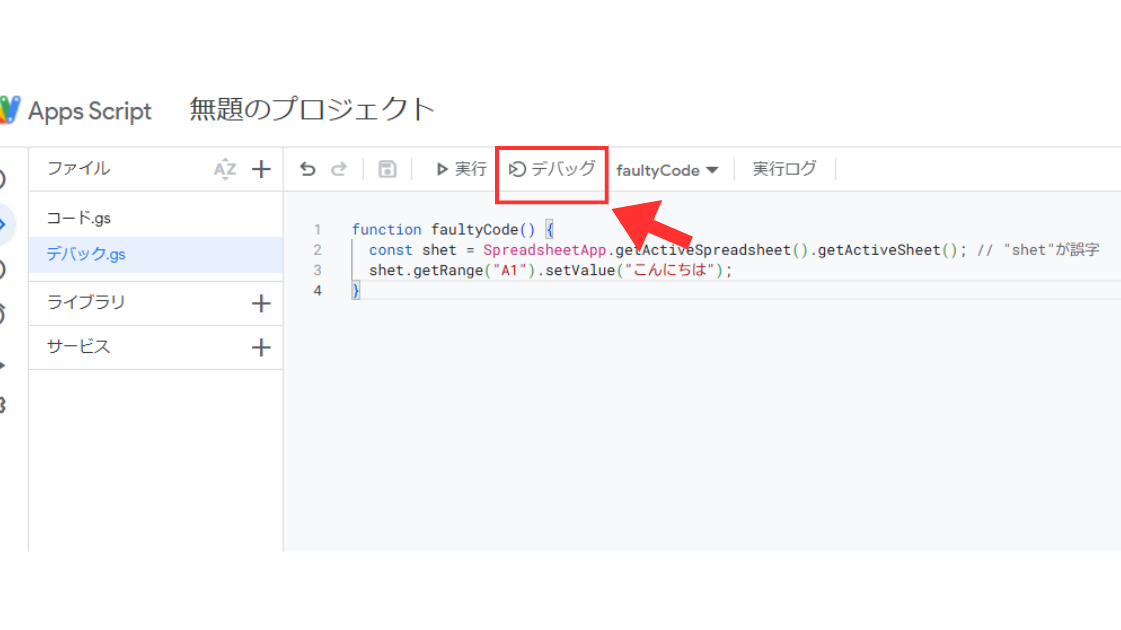
Task: Click line number 4 in gutter
Action: click(x=317, y=290)
